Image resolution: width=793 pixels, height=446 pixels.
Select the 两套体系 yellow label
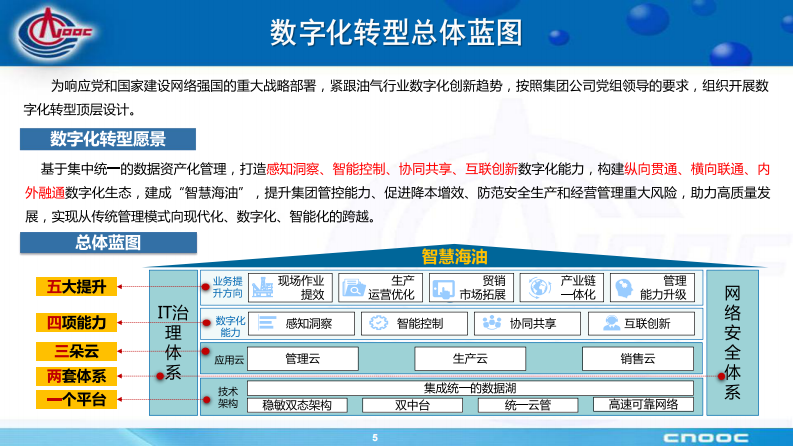coord(76,376)
